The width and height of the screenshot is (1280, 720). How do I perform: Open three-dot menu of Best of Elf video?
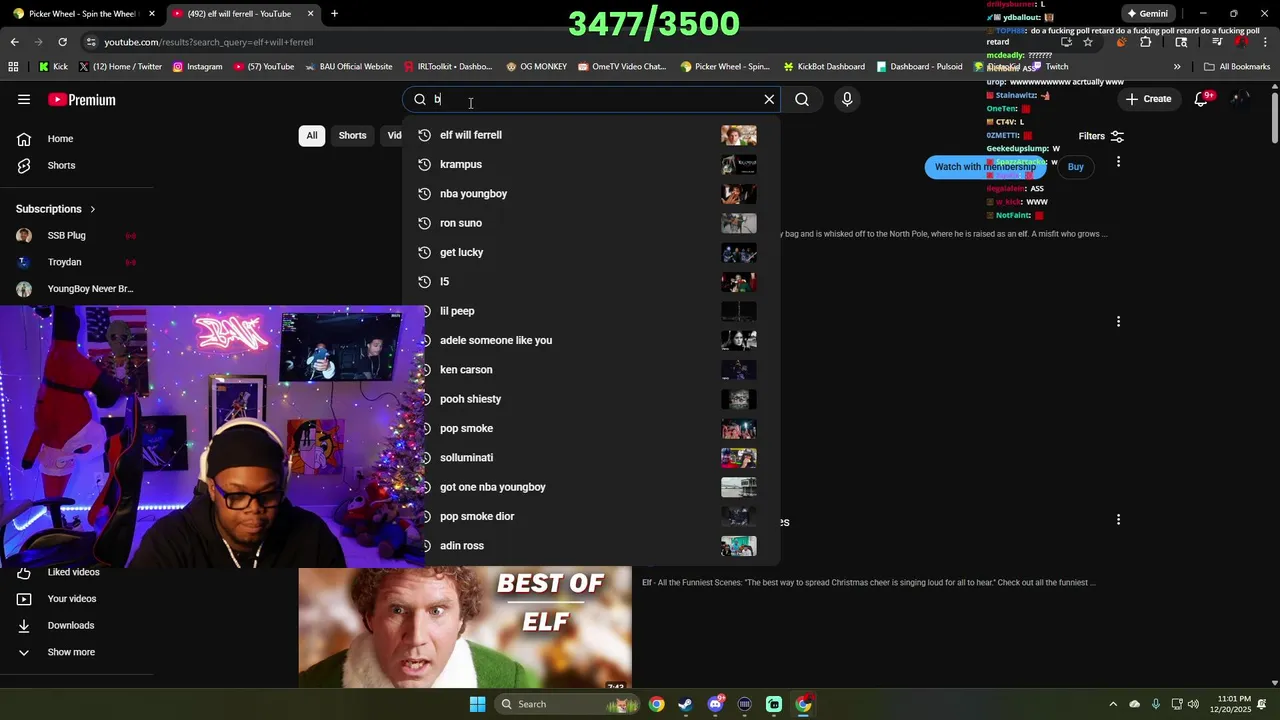(x=1118, y=520)
